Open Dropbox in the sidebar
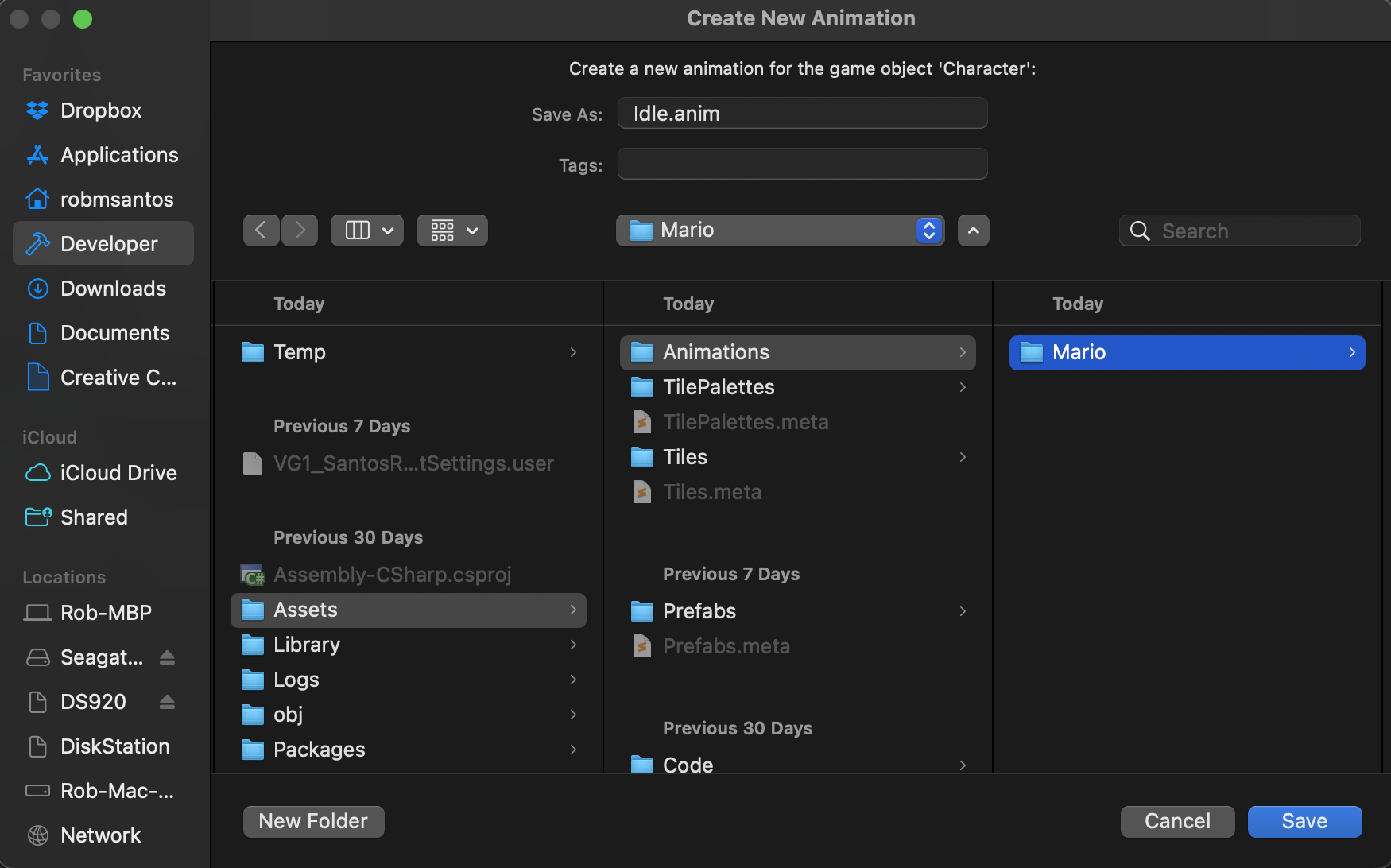 pyautogui.click(x=101, y=110)
